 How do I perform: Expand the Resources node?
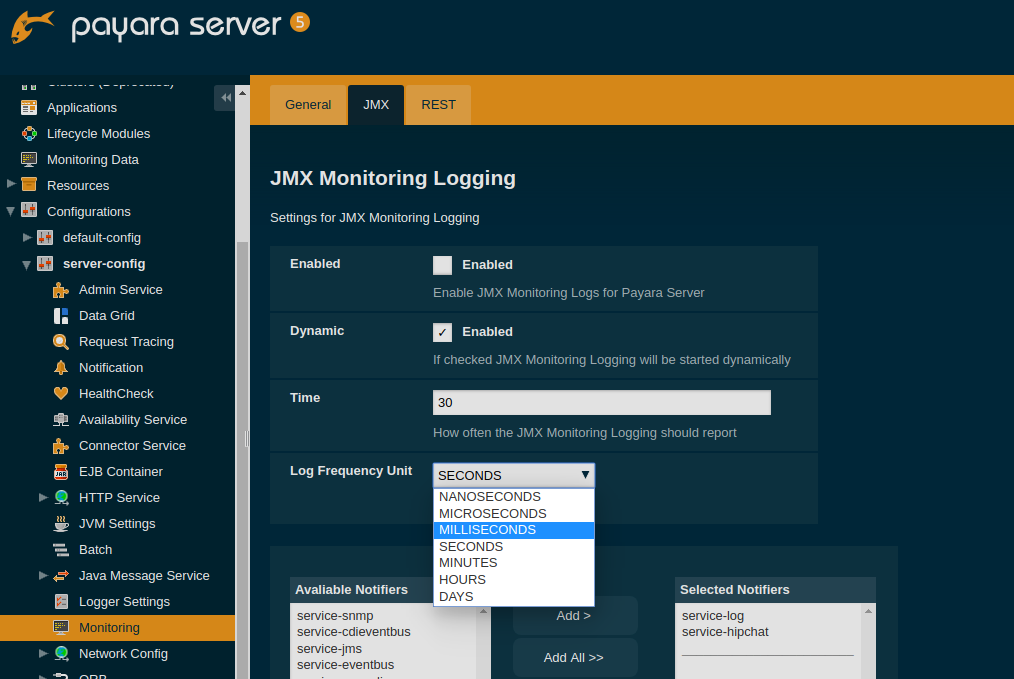click(11, 184)
